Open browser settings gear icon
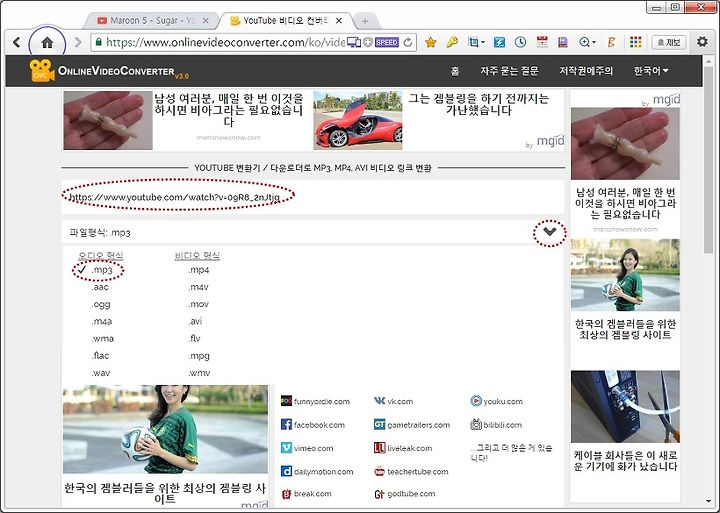Screen dimensions: 720x513 702,42
